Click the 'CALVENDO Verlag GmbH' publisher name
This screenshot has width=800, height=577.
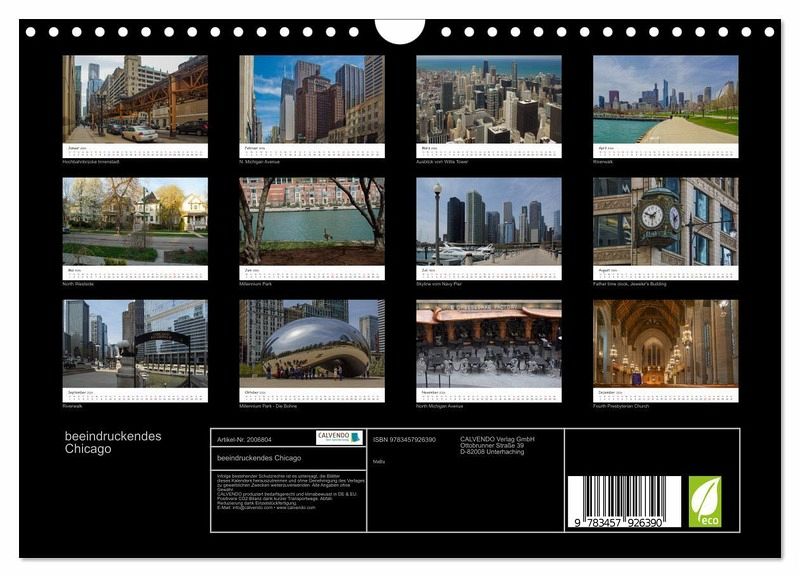pos(497,439)
